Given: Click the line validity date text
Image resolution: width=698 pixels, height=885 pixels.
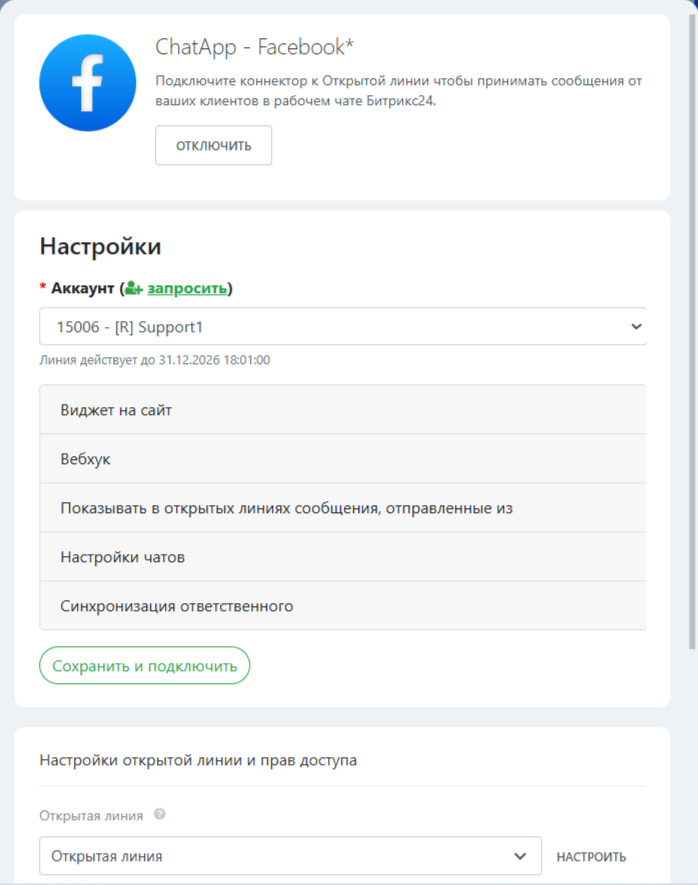Looking at the screenshot, I should (x=155, y=360).
